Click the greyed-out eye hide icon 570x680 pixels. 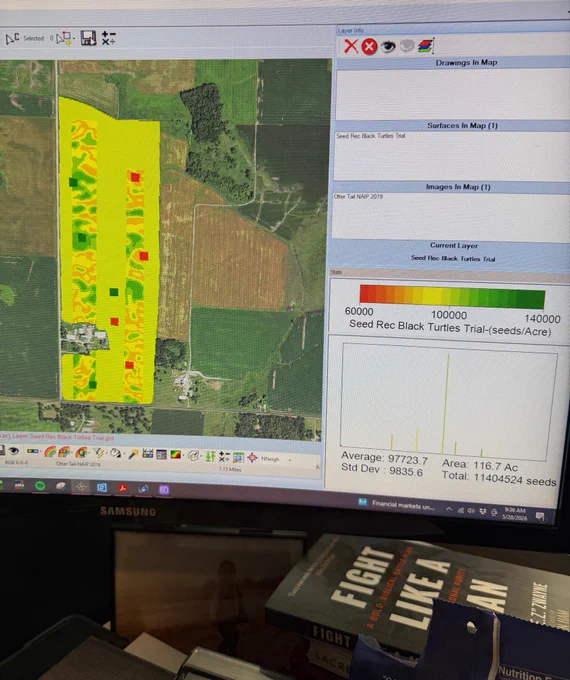(x=406, y=46)
